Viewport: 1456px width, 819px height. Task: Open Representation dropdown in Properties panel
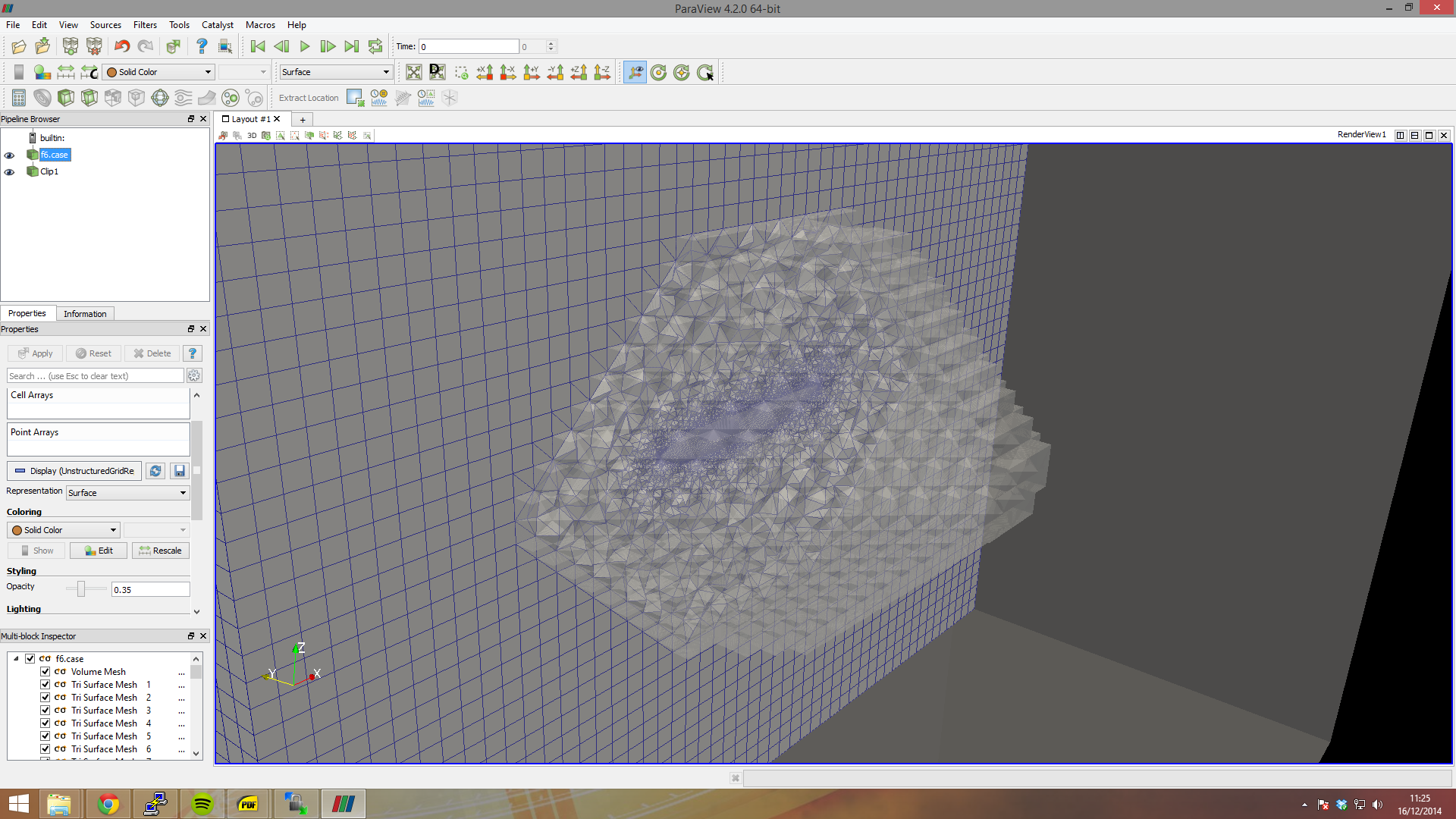(x=127, y=493)
